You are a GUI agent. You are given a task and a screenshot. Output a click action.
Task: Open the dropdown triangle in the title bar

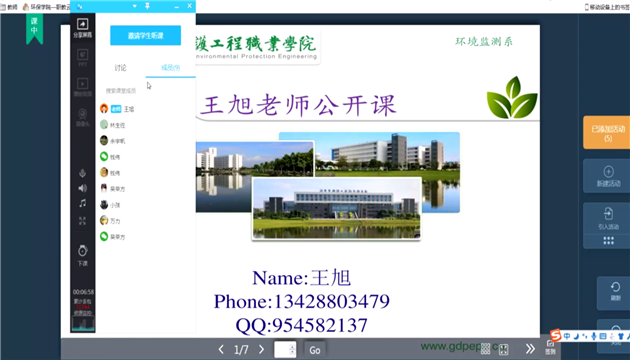[x=135, y=6]
